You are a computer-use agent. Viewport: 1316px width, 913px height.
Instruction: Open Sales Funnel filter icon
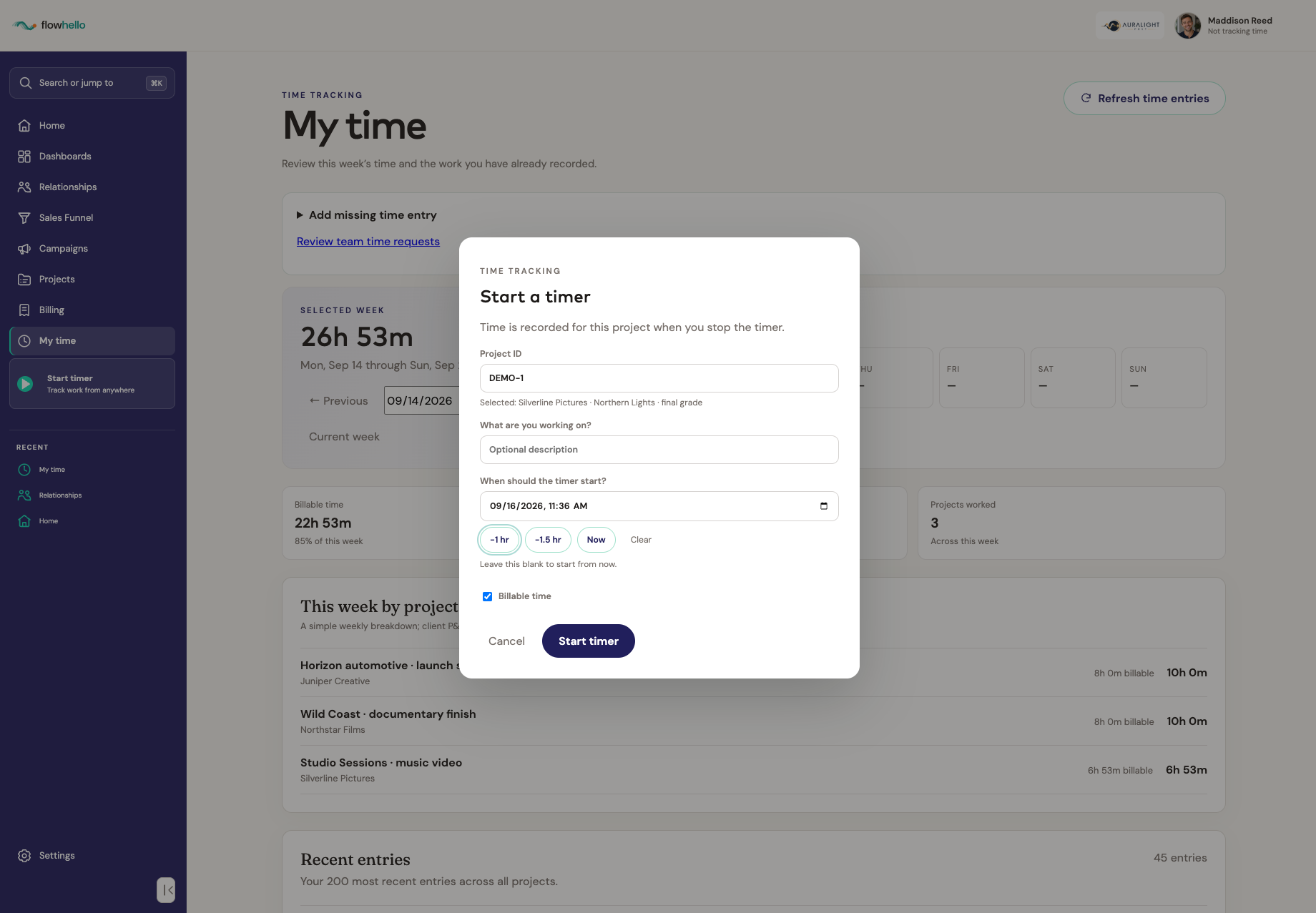[24, 218]
